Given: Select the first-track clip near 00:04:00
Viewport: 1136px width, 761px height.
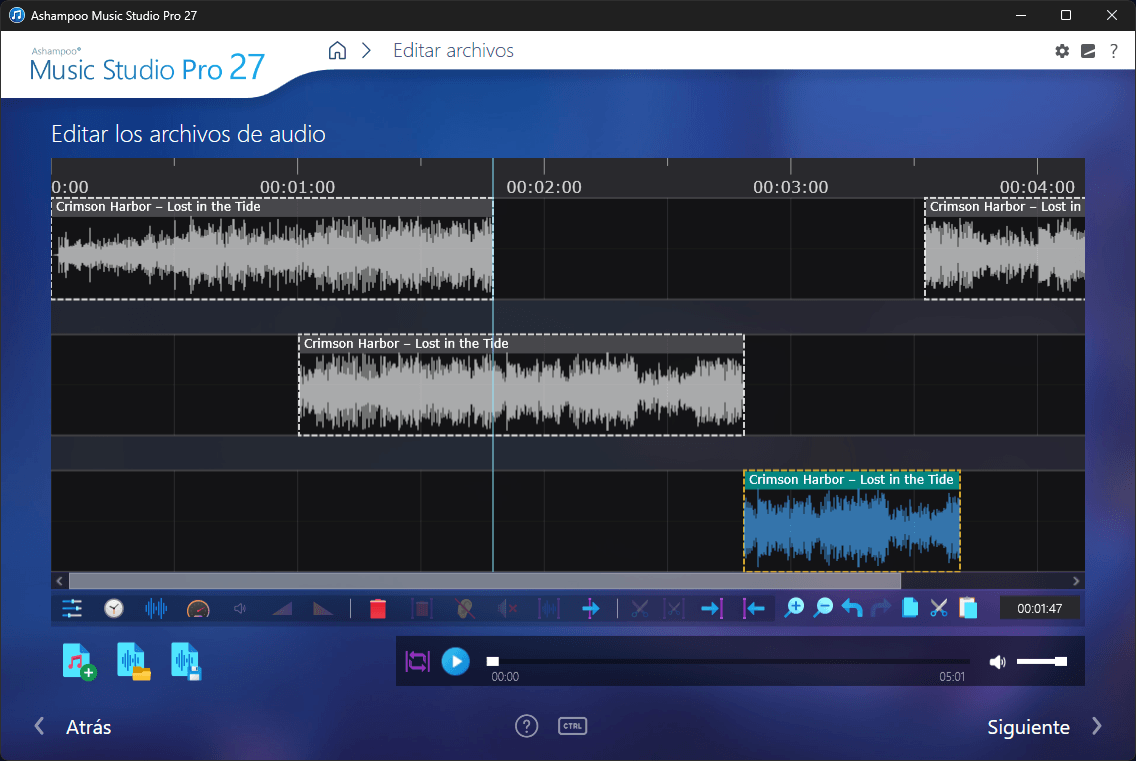Looking at the screenshot, I should click(x=1005, y=249).
